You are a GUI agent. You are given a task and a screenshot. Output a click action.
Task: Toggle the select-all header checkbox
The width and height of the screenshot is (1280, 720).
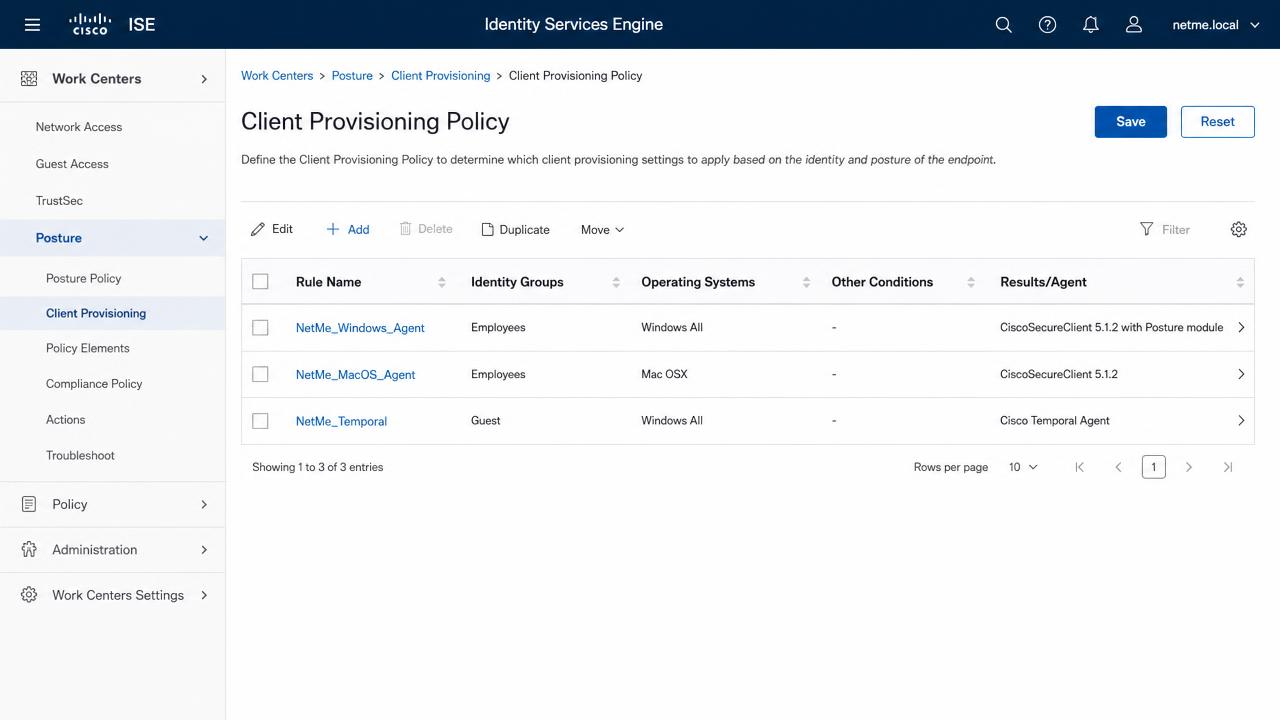tap(261, 282)
